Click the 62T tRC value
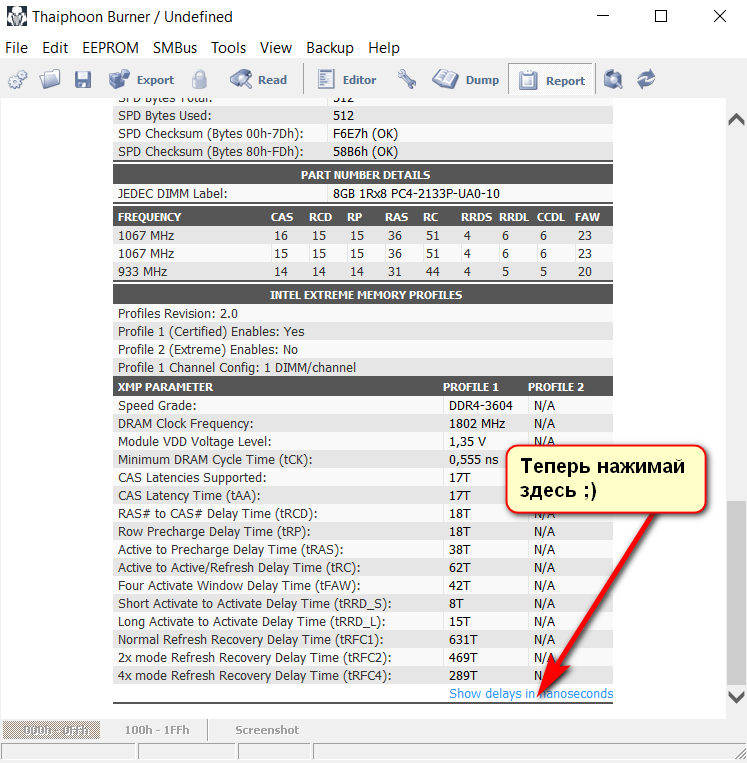Screen dimensions: 747x763 pos(459,567)
